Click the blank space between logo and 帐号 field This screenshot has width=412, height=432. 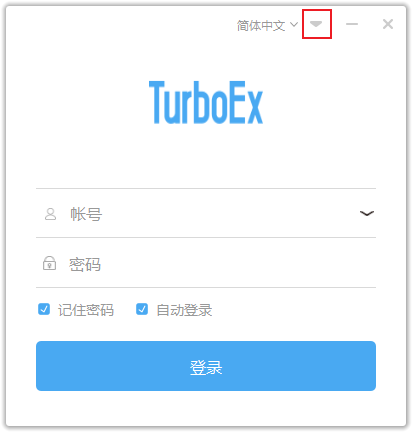pyautogui.click(x=206, y=157)
